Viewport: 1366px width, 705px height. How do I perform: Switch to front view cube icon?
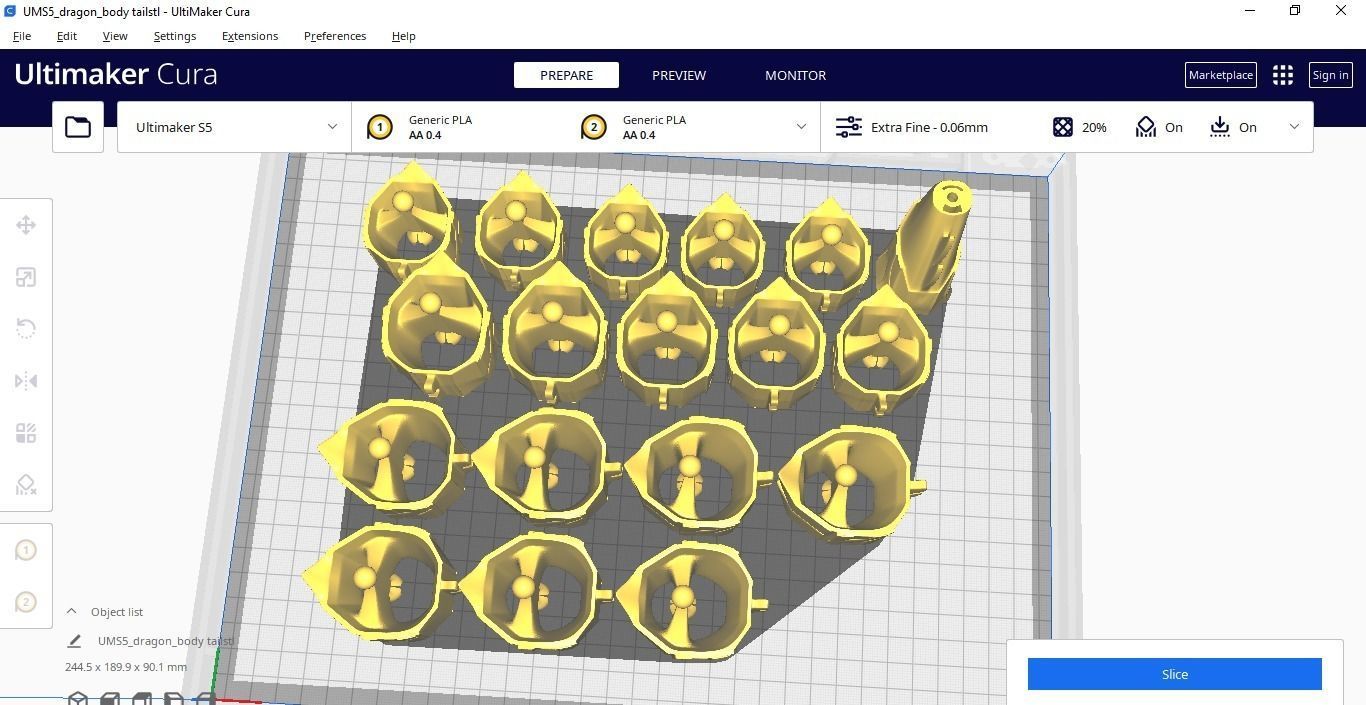point(110,698)
